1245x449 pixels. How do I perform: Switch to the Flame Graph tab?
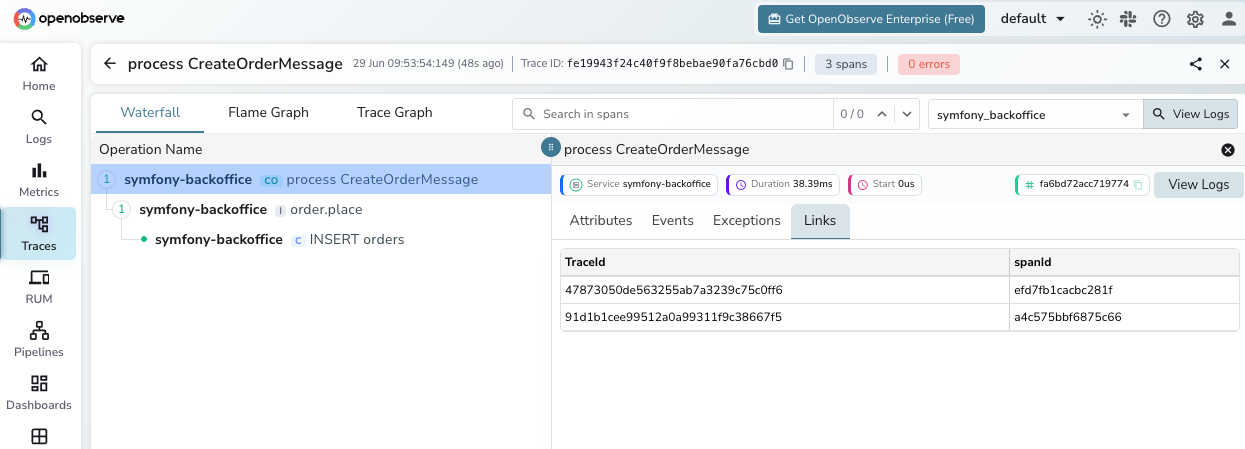pyautogui.click(x=268, y=113)
